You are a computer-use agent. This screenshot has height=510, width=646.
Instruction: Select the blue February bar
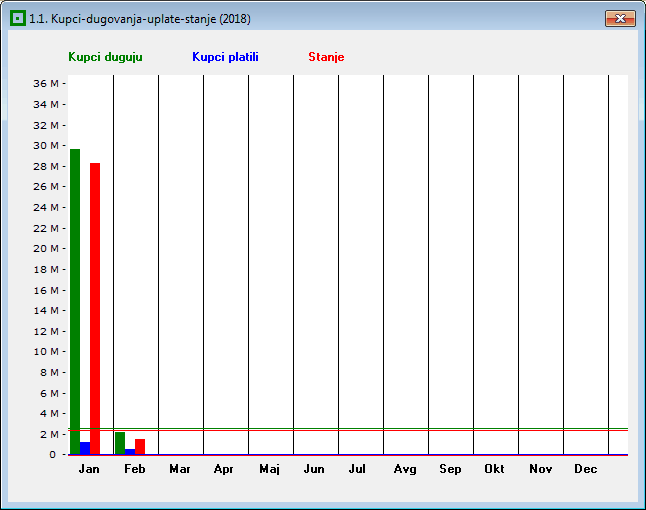(x=130, y=452)
